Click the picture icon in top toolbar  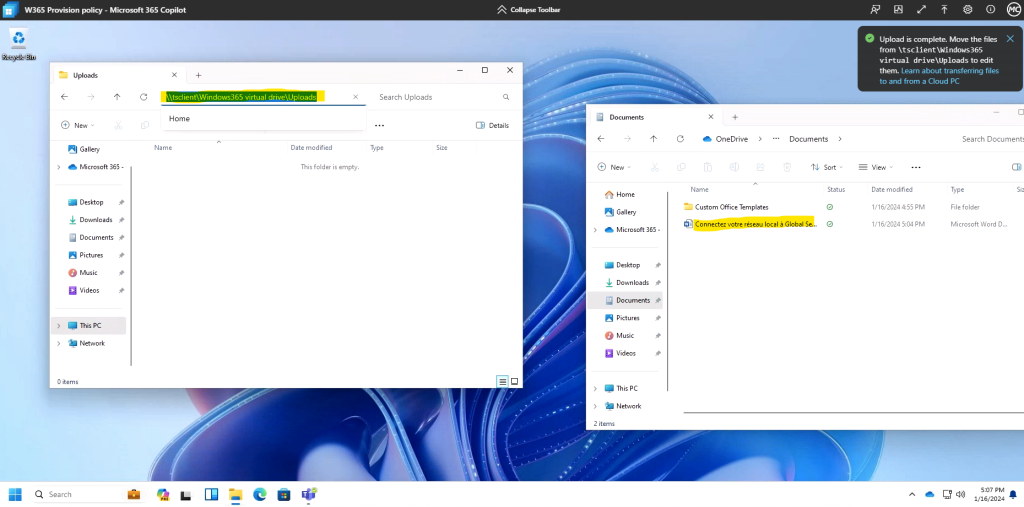pyautogui.click(x=898, y=10)
